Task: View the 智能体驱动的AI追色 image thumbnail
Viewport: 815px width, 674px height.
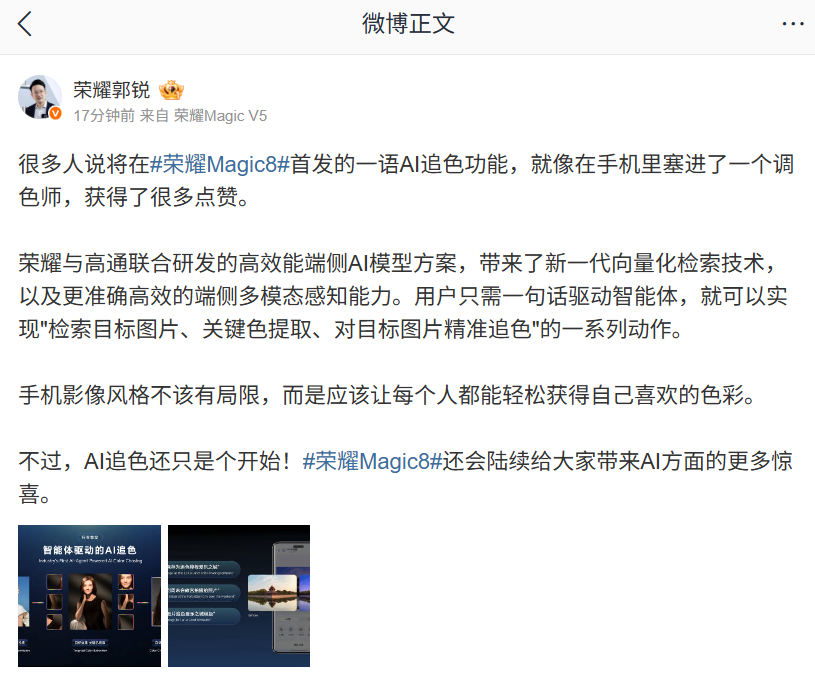Action: coord(89,596)
